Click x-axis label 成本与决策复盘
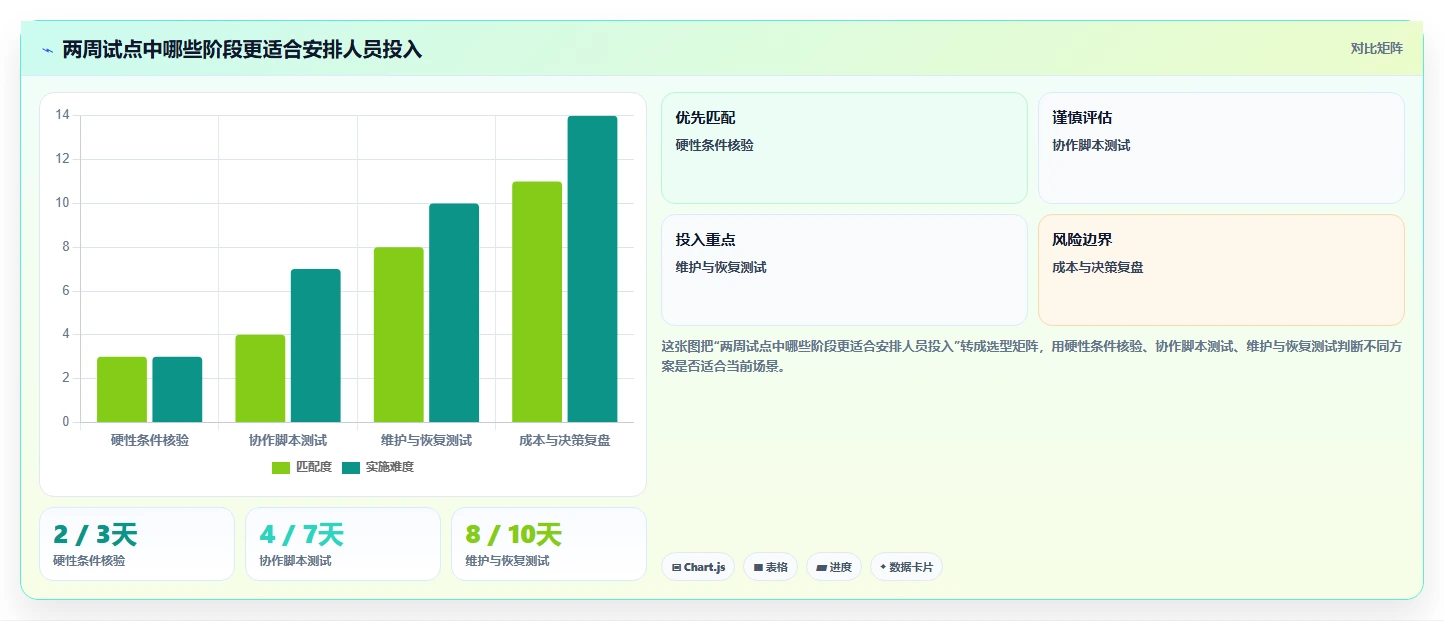1444x621 pixels. [x=565, y=440]
